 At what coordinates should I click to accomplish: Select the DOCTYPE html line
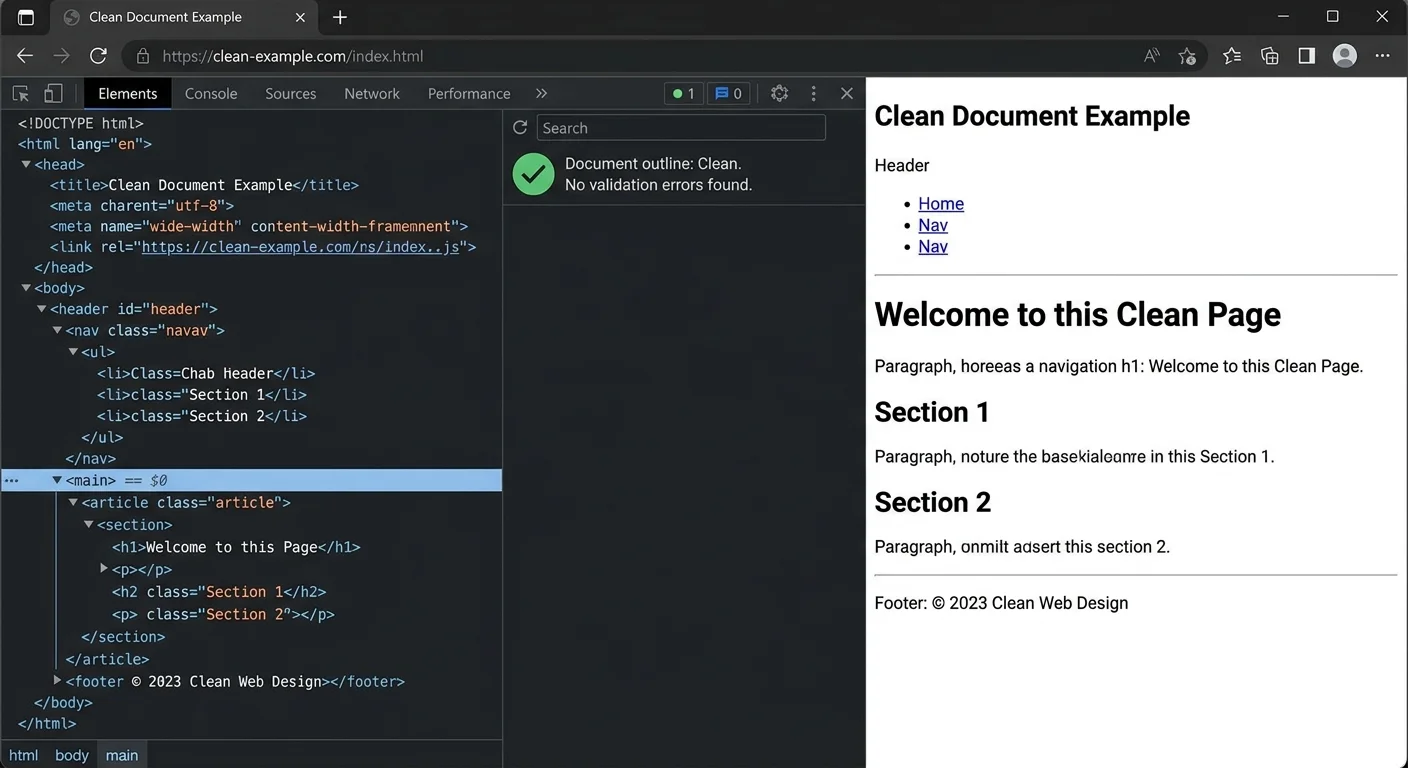point(81,123)
